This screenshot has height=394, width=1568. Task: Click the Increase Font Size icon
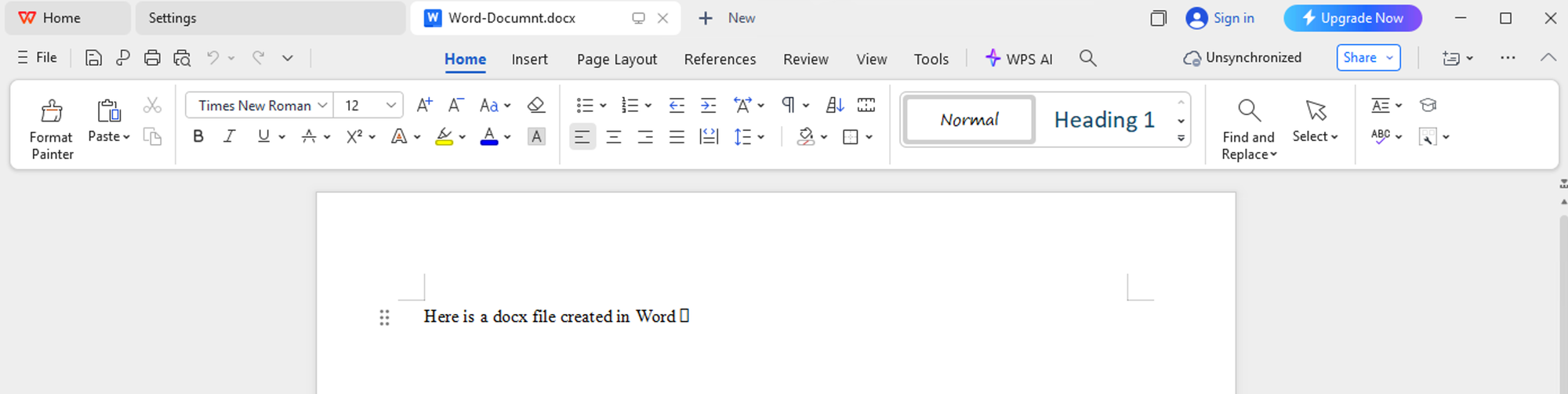pyautogui.click(x=424, y=105)
